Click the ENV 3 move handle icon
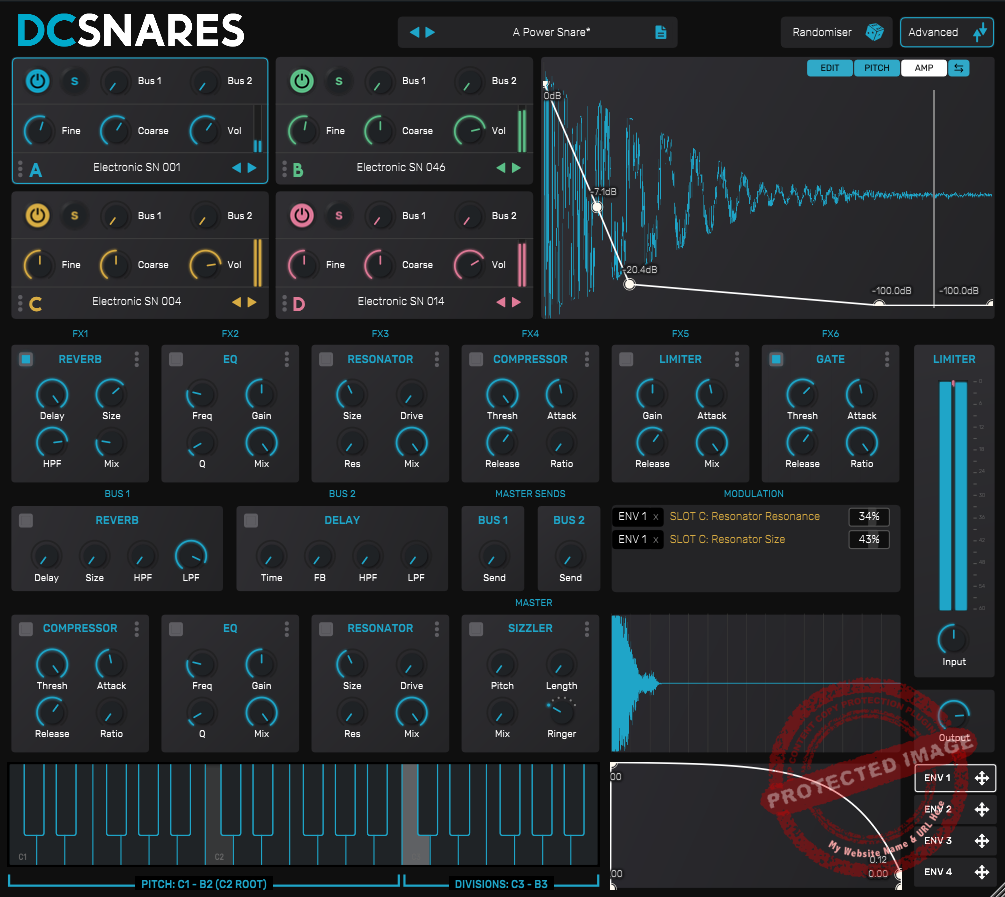1005x897 pixels. (x=981, y=841)
